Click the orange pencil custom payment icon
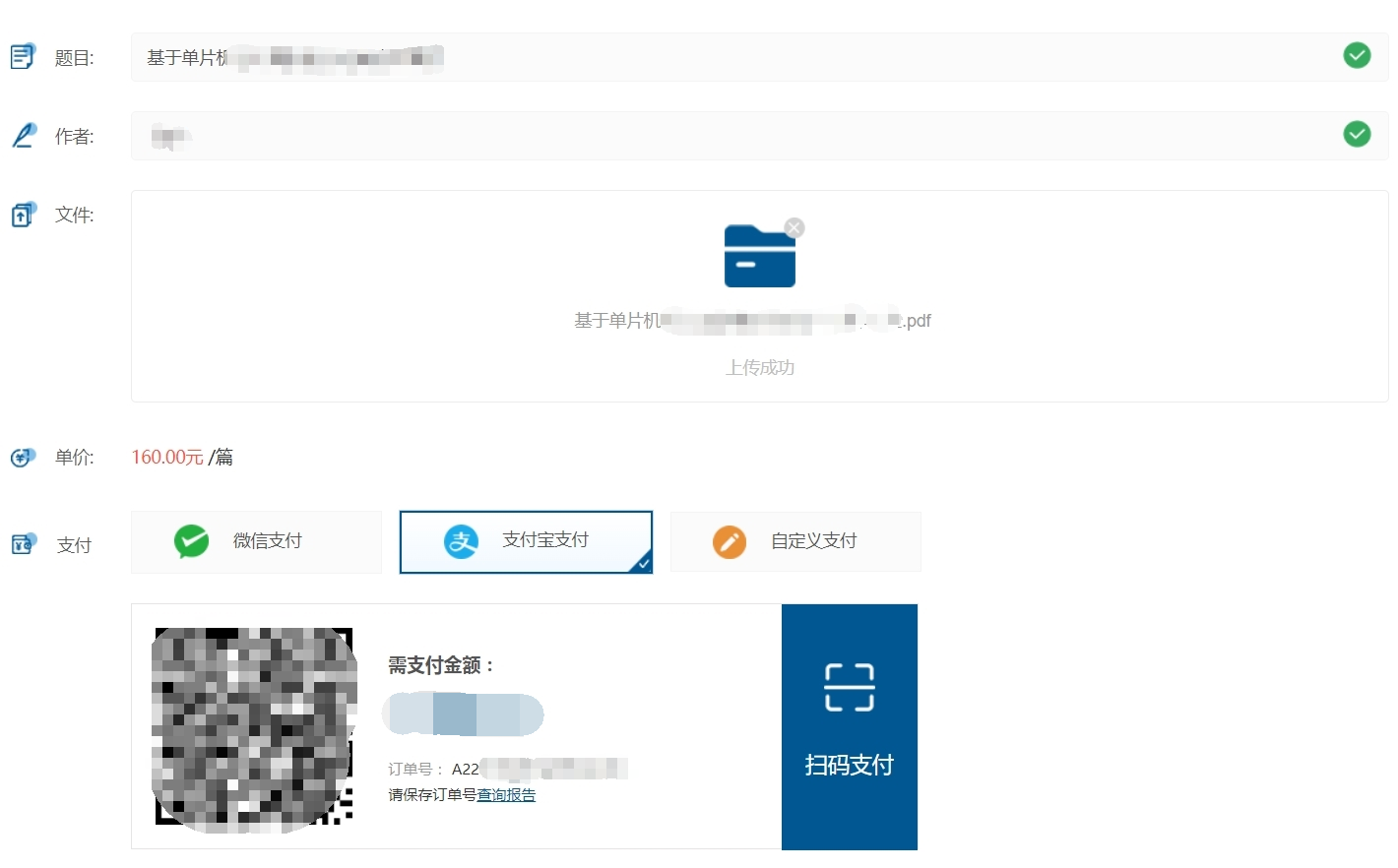The width and height of the screenshot is (1398, 868). 730,541
